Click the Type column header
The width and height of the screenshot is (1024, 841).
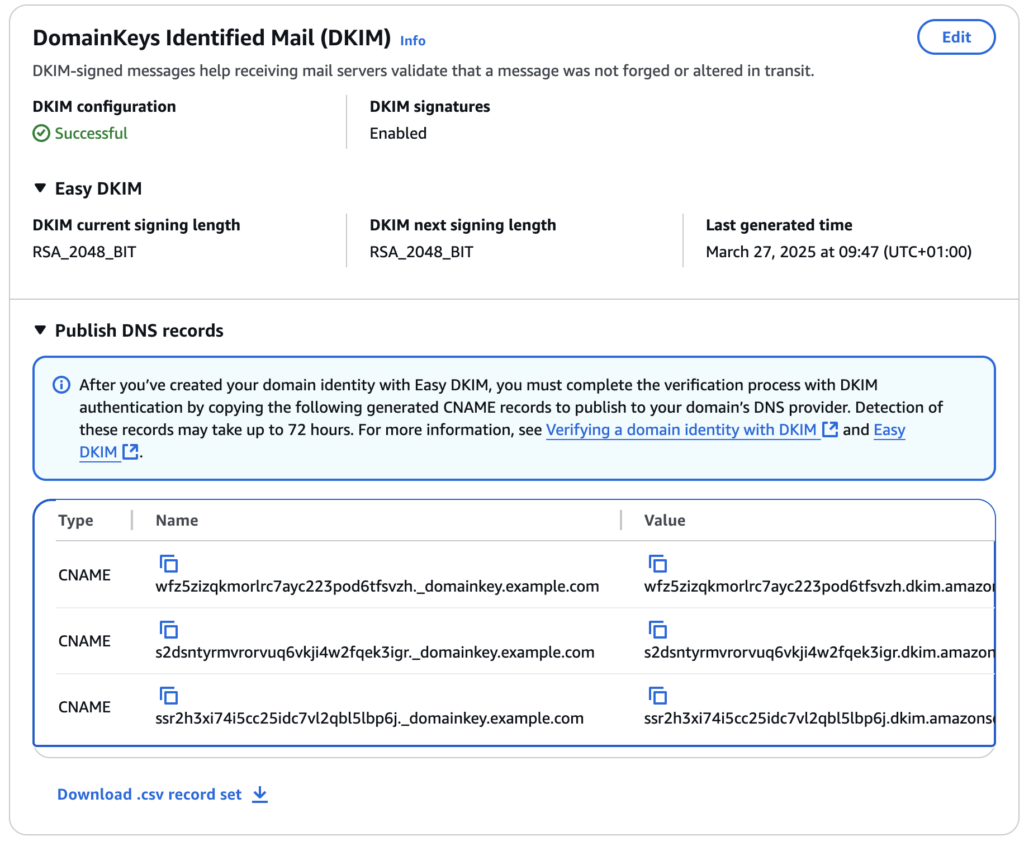(76, 520)
